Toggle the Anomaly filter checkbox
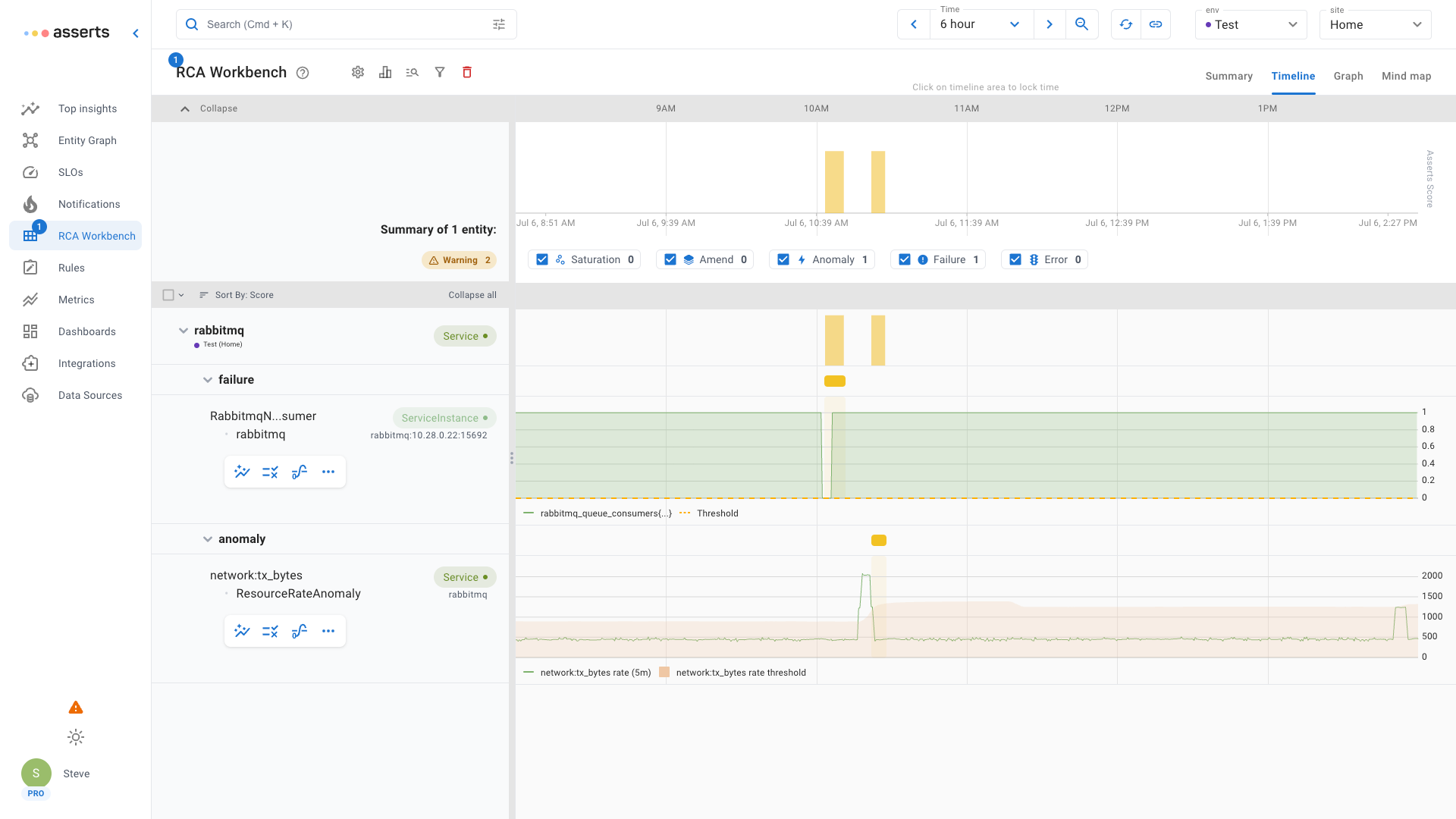The image size is (1456, 819). 783,259
